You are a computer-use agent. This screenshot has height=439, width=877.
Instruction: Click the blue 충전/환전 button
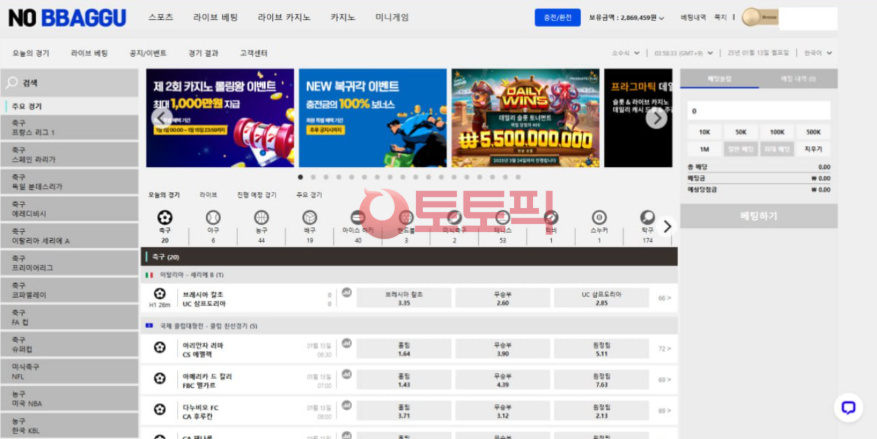[x=557, y=18]
